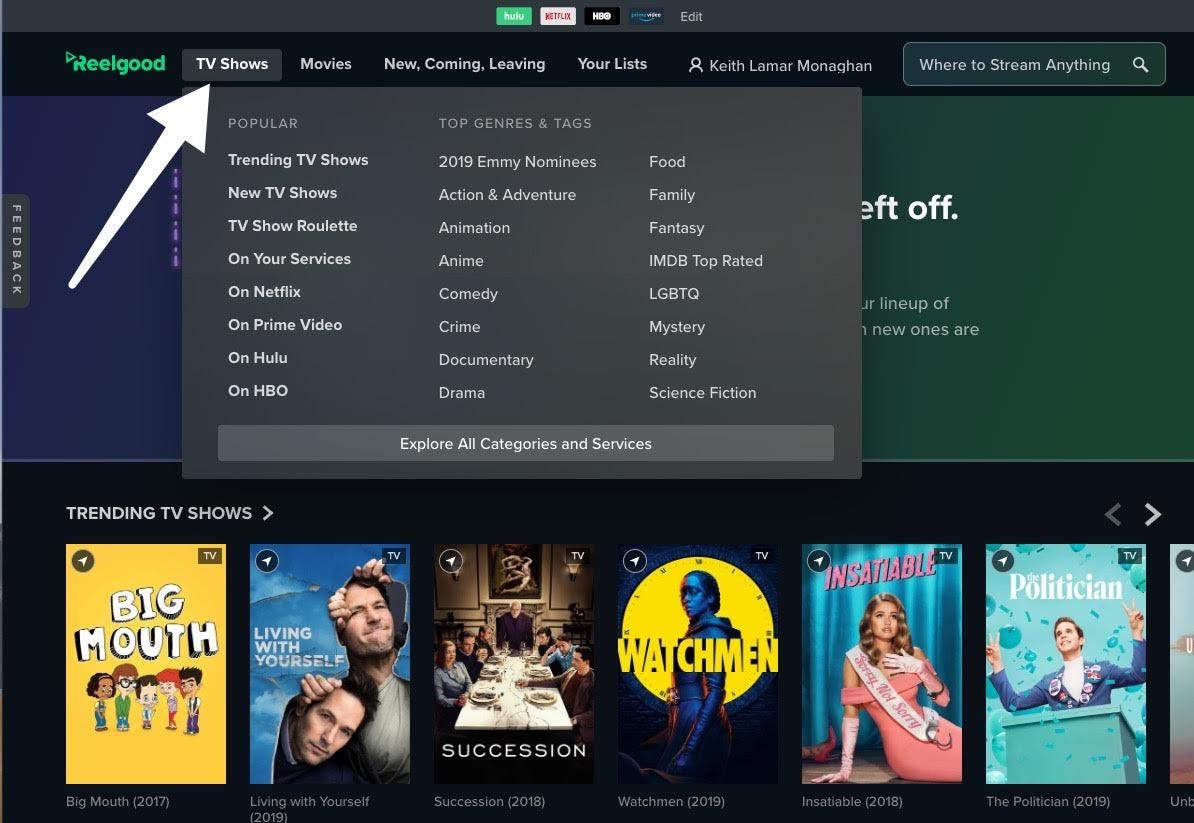The width and height of the screenshot is (1194, 823).
Task: Open Mystery genre
Action: pos(677,327)
